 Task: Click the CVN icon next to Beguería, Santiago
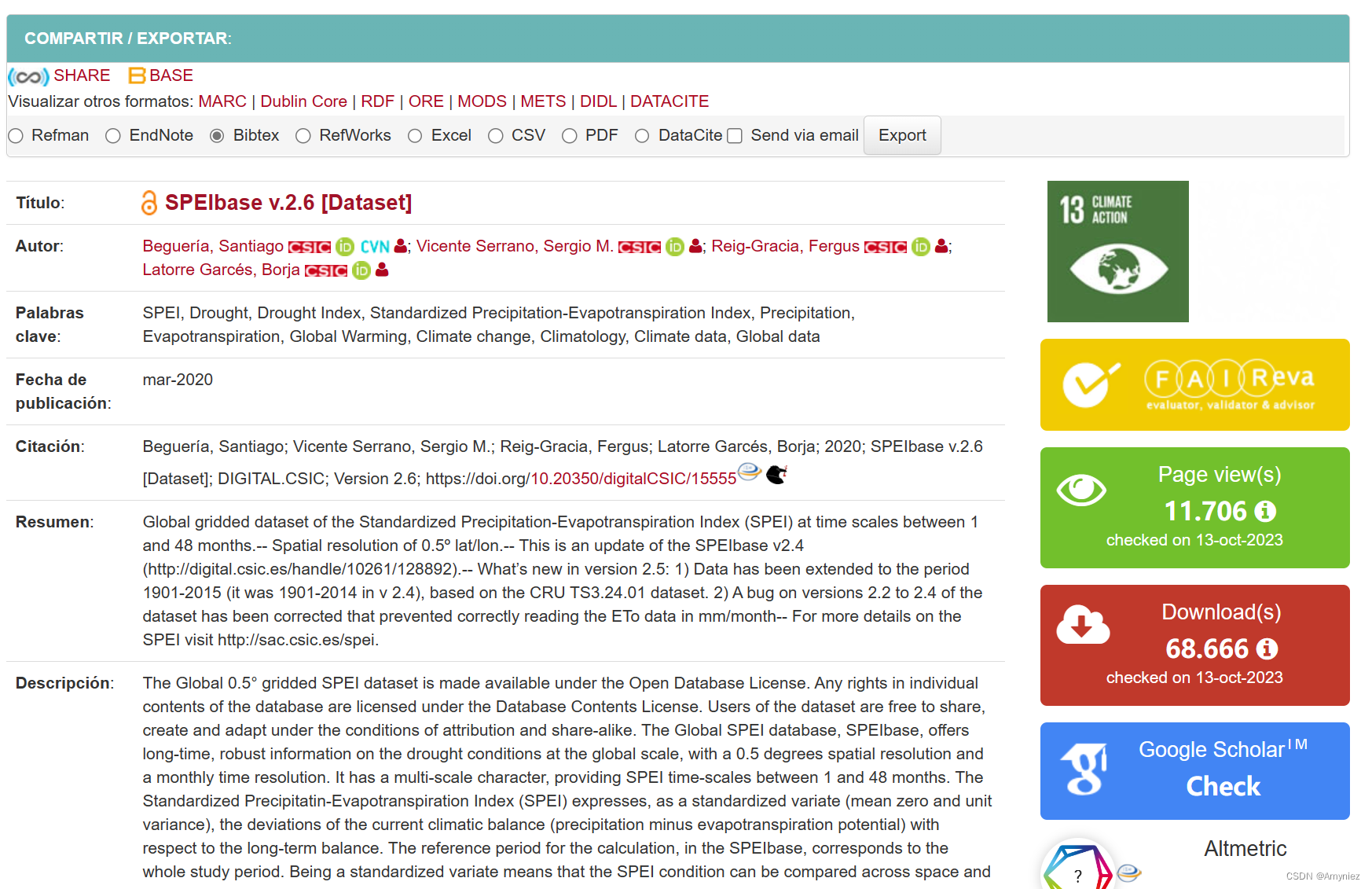pos(375,246)
